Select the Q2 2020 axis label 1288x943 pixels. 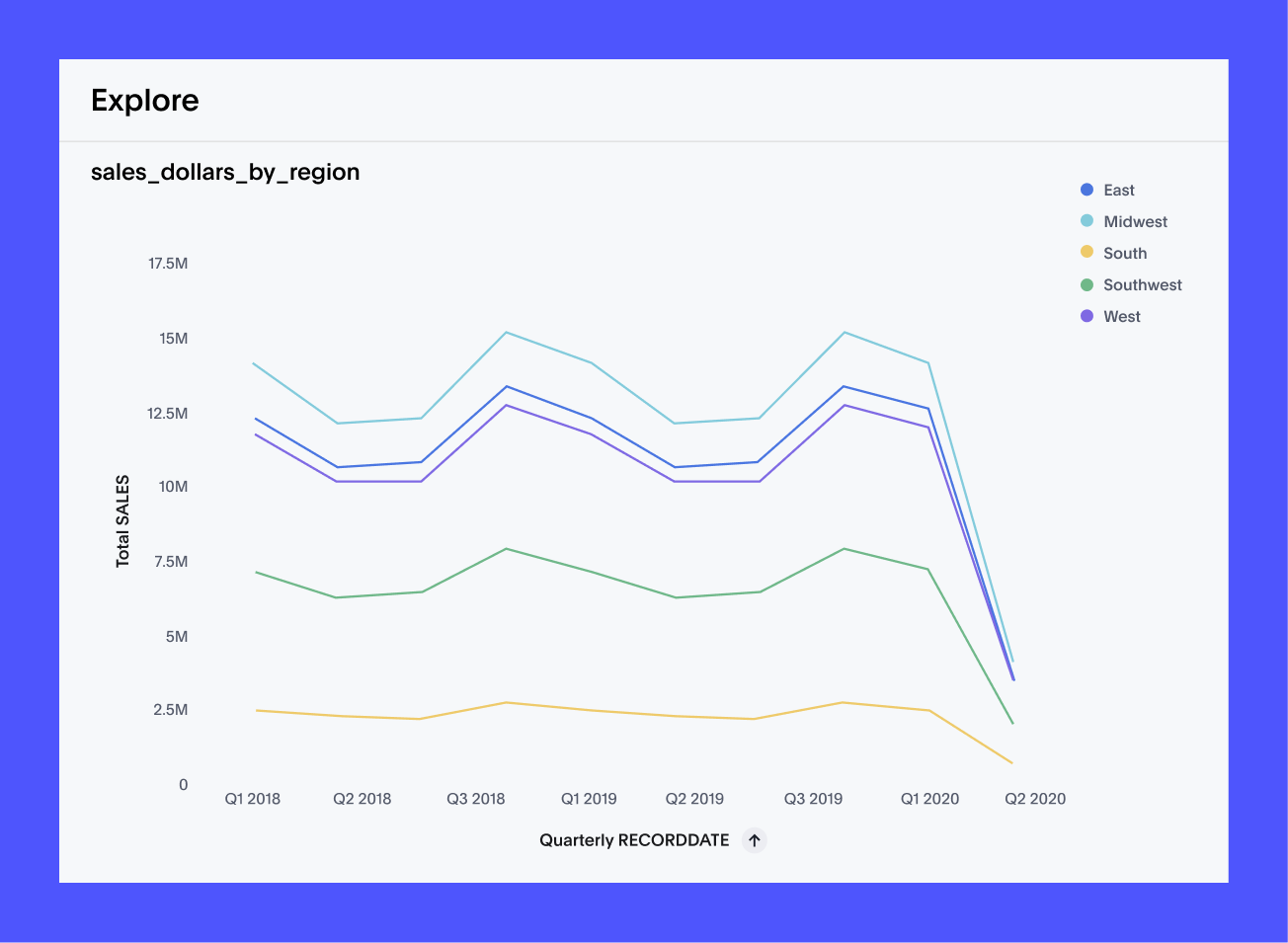point(1034,798)
